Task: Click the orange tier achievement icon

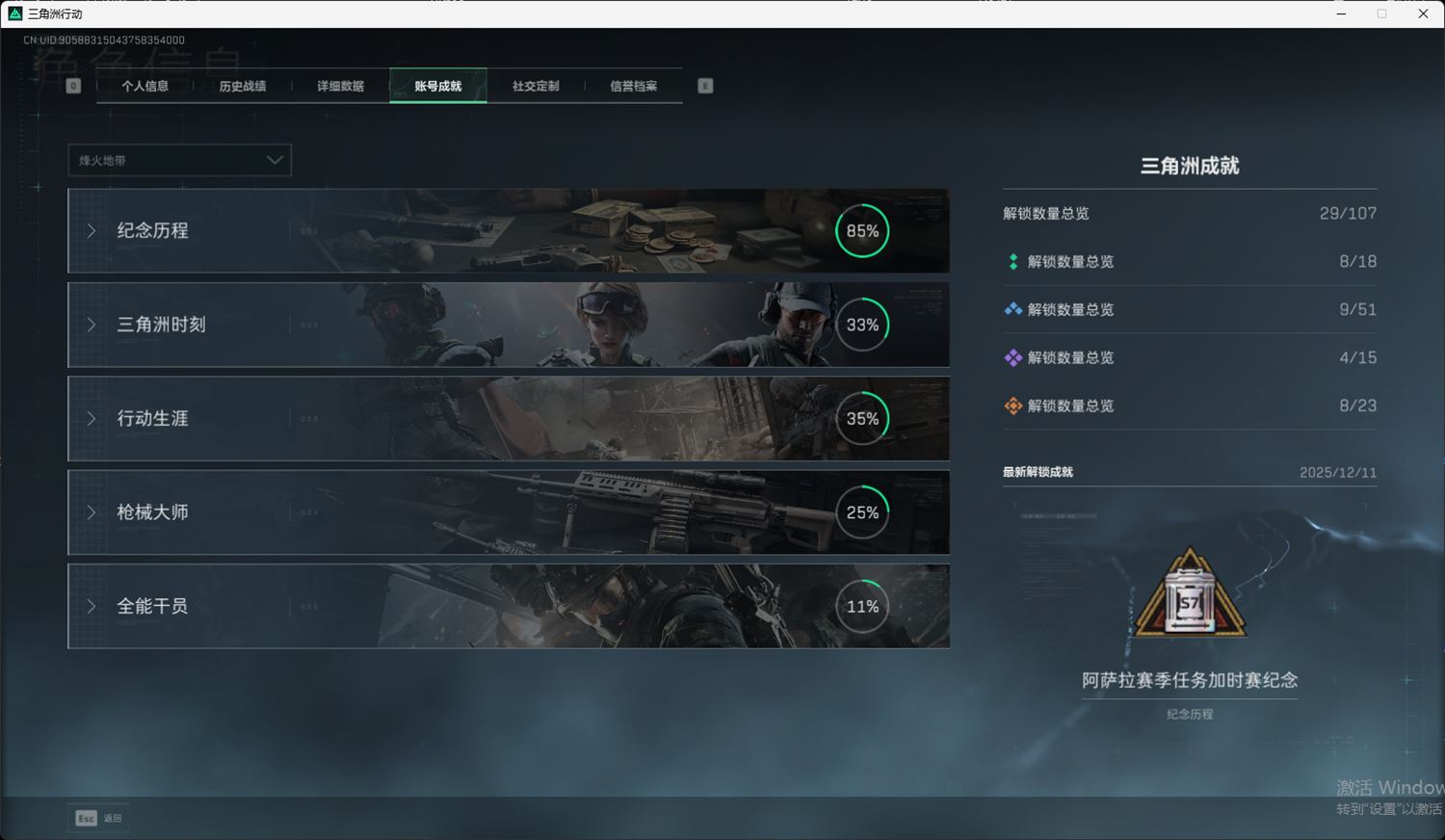Action: (x=1012, y=407)
